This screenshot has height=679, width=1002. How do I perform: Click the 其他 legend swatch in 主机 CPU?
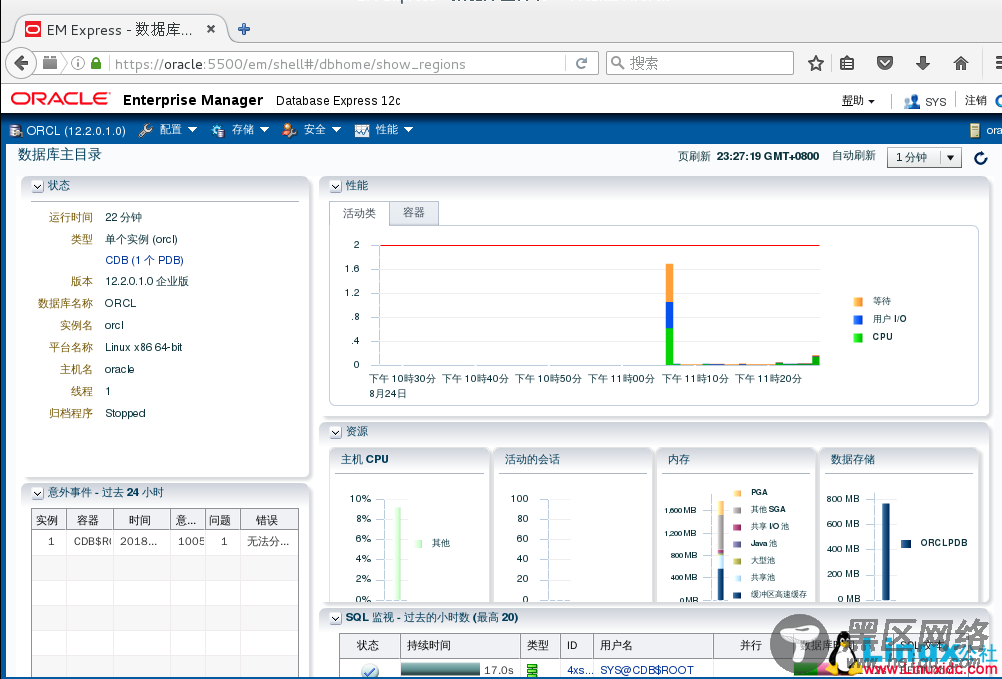[419, 544]
